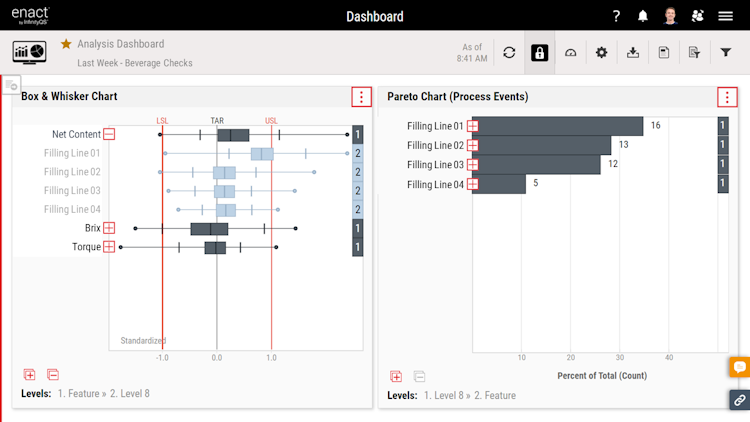Click the link icon at the bottom right
This screenshot has height=422, width=750.
(740, 400)
